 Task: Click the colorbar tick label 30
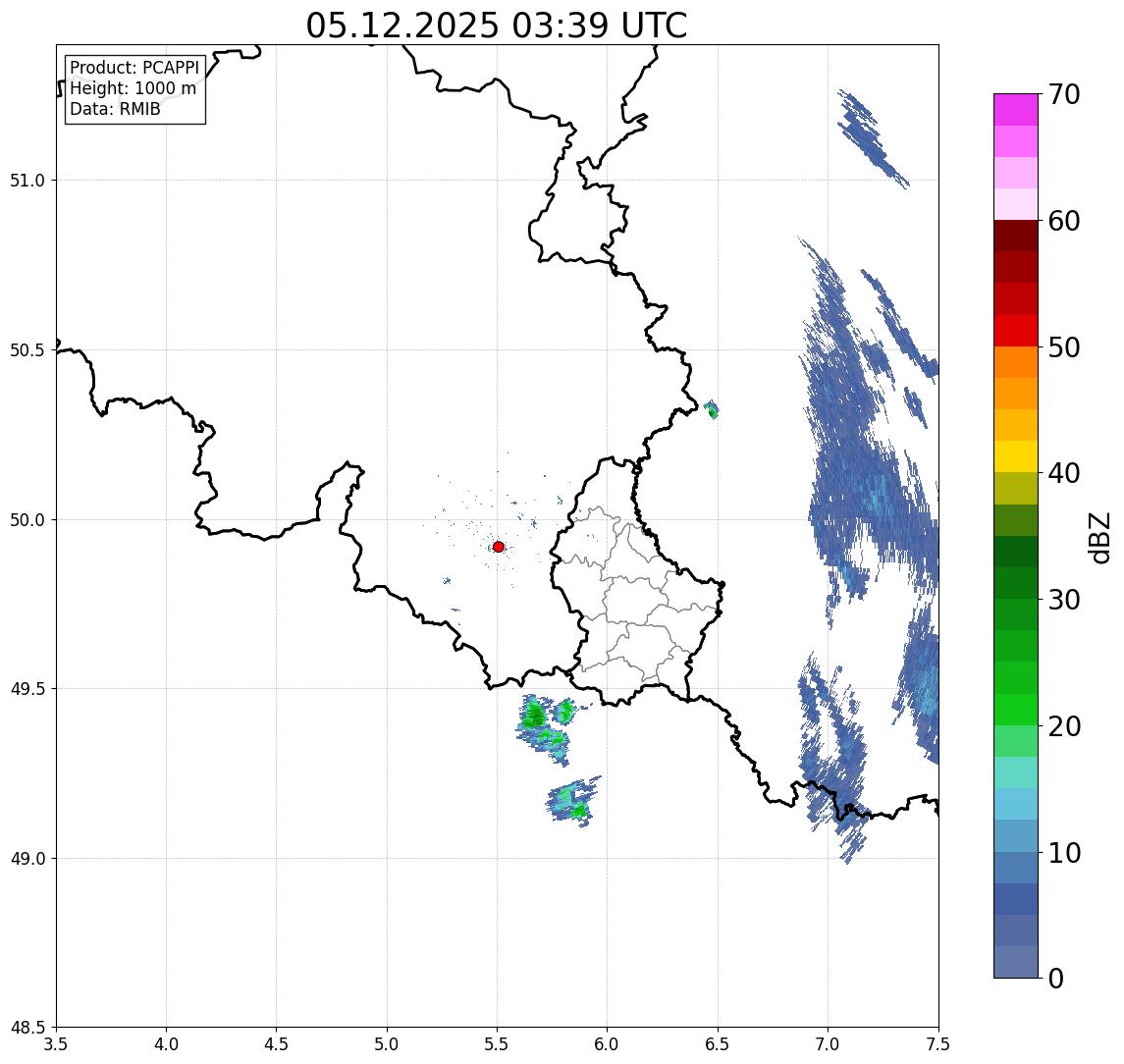point(1064,600)
